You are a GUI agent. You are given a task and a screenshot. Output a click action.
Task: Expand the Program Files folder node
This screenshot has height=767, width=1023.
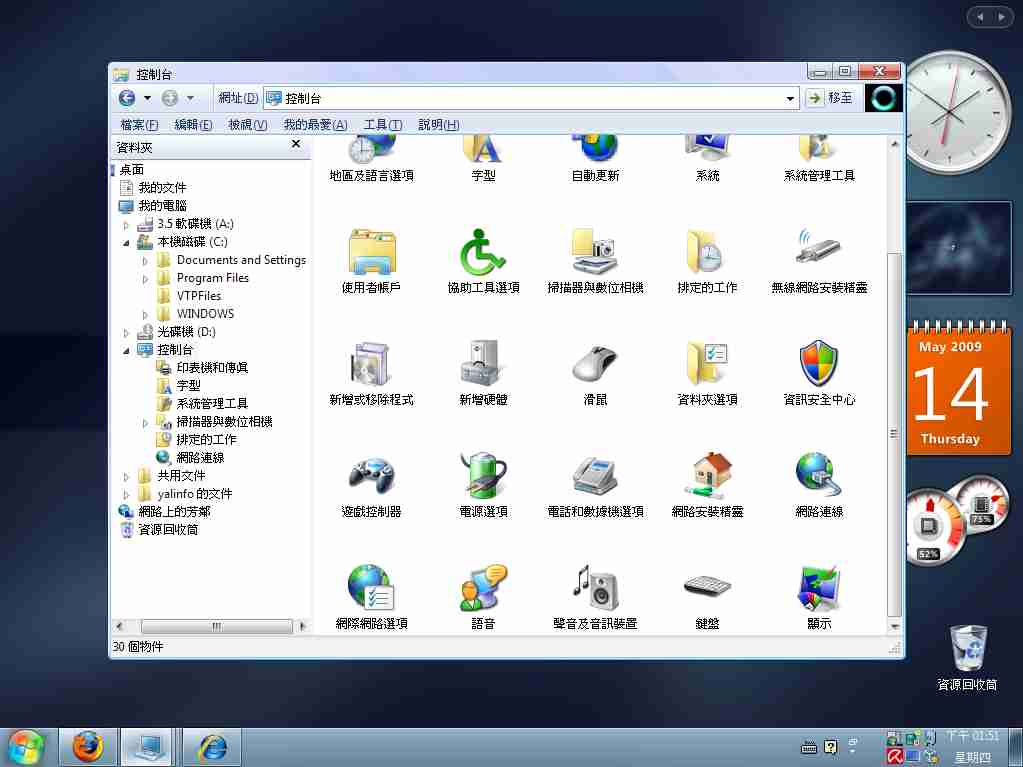[x=145, y=279]
